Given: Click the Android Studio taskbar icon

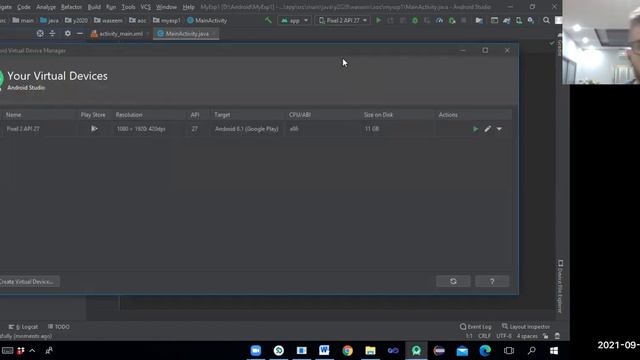Looking at the screenshot, I should tap(416, 351).
